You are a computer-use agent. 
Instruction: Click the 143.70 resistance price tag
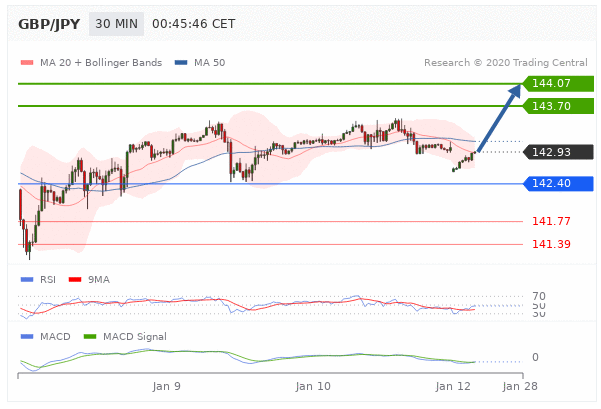tap(558, 106)
